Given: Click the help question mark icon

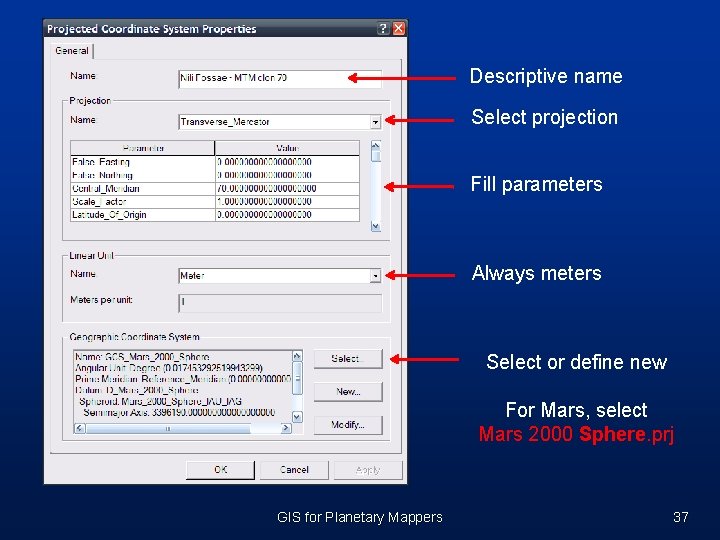Looking at the screenshot, I should click(382, 28).
